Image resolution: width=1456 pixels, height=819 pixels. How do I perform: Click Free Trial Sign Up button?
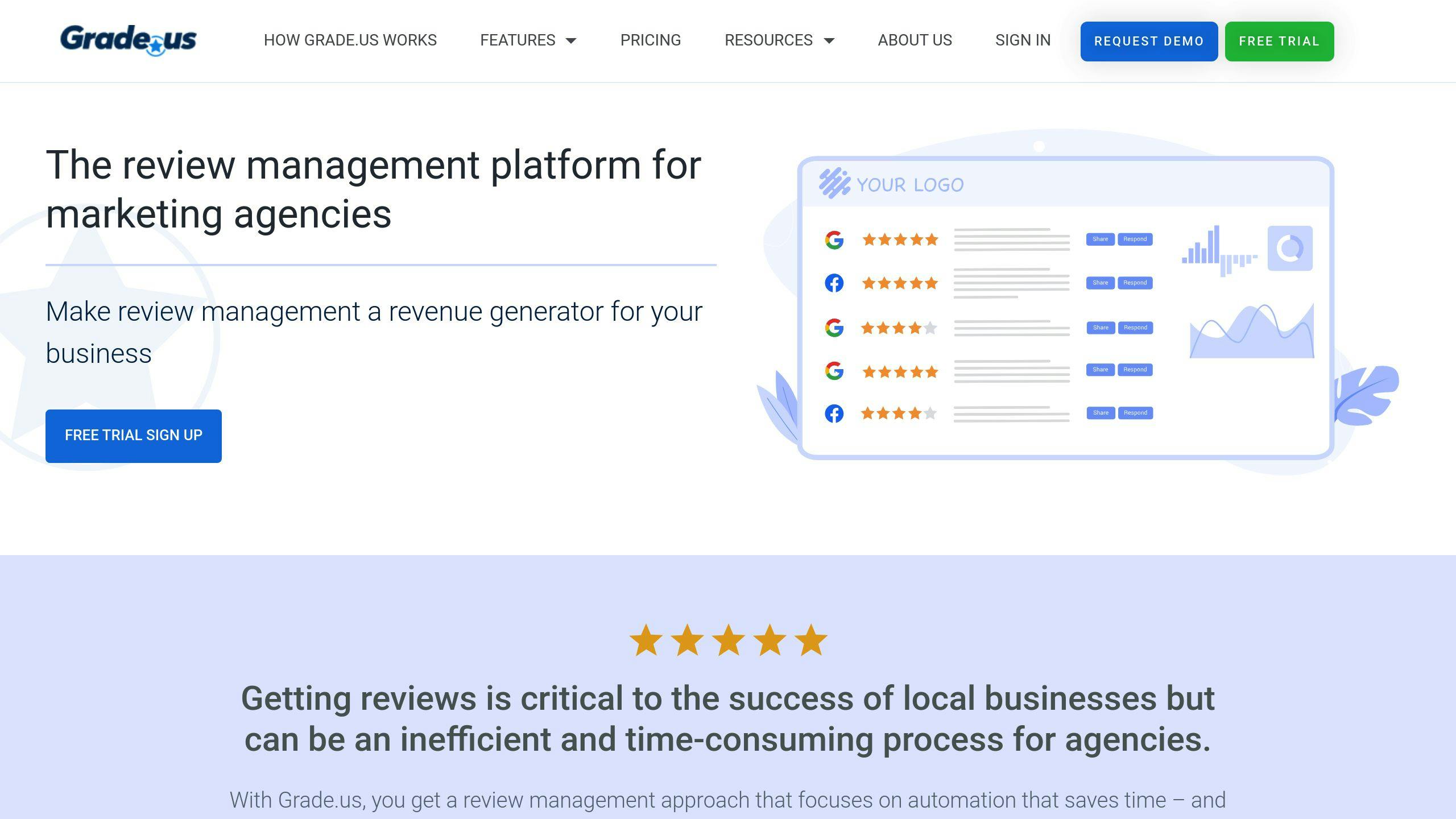click(x=134, y=436)
